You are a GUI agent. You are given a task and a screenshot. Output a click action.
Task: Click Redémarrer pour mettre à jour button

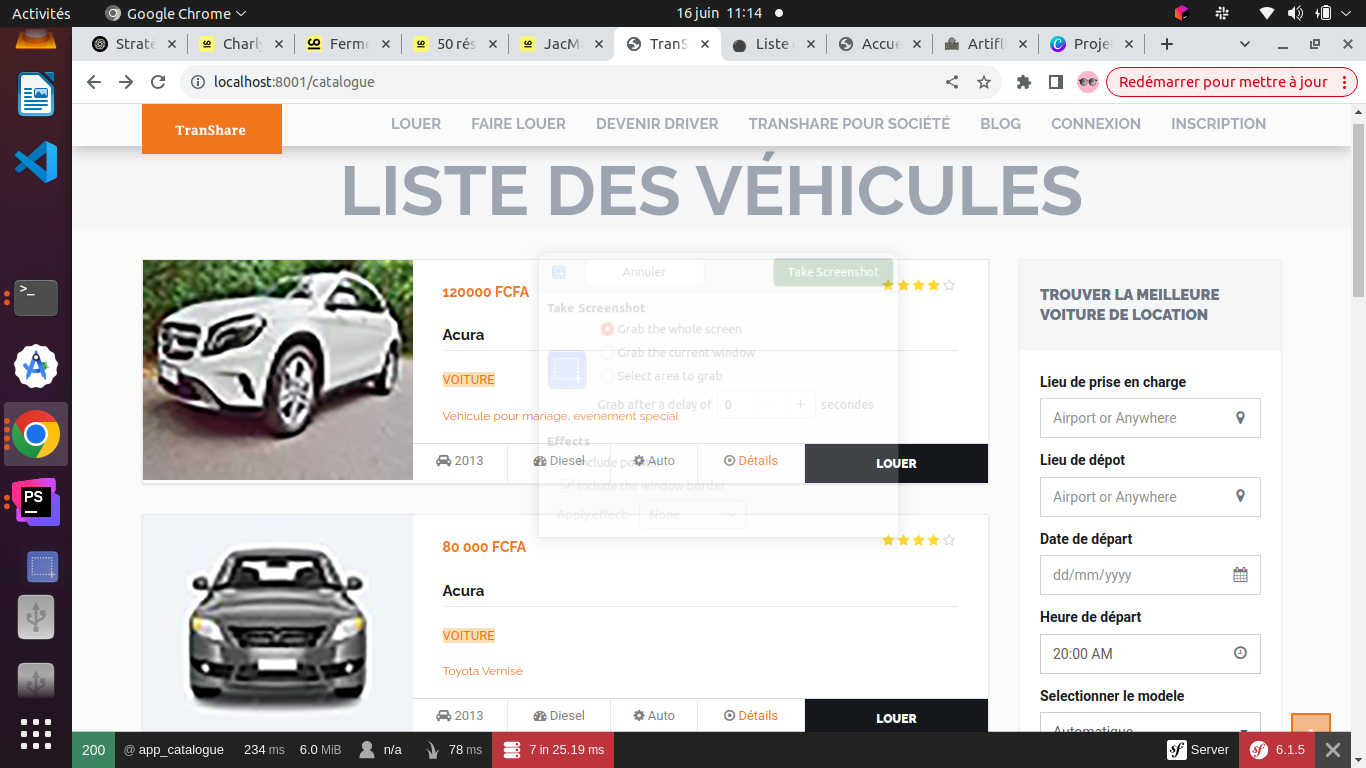coord(1232,82)
